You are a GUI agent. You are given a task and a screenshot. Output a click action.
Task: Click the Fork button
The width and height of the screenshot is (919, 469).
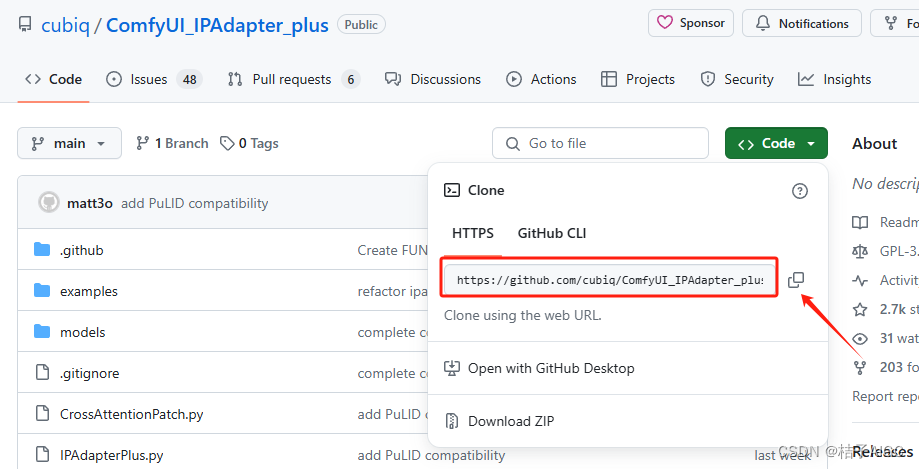click(895, 23)
